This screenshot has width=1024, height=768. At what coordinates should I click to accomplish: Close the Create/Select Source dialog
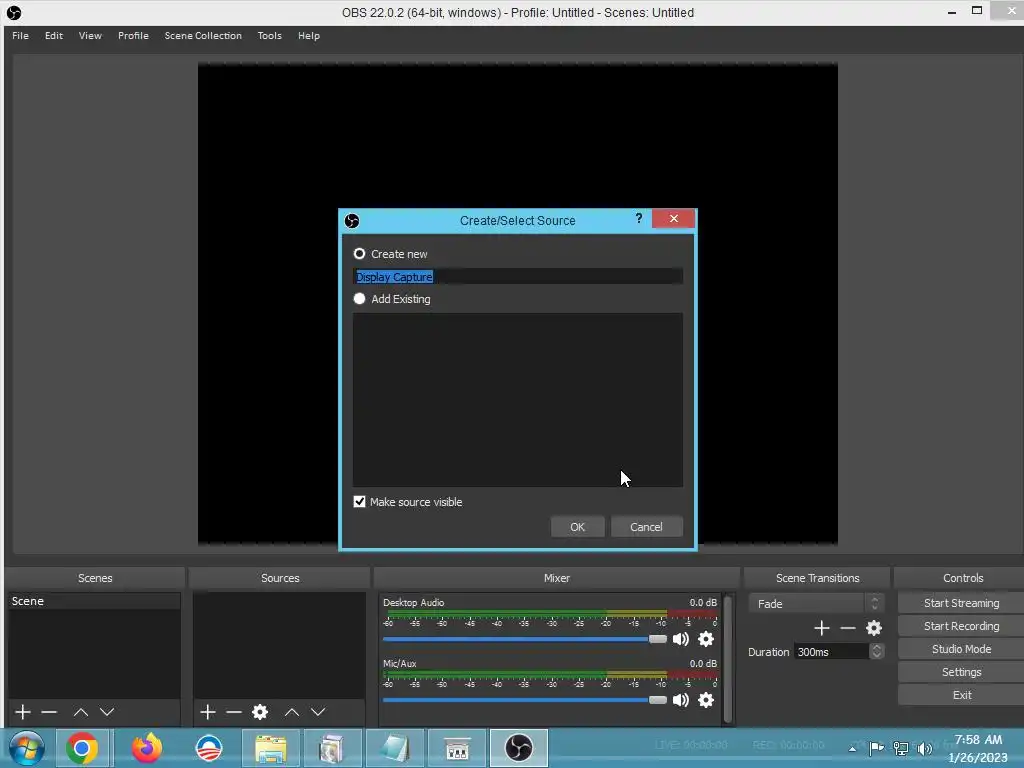673,218
